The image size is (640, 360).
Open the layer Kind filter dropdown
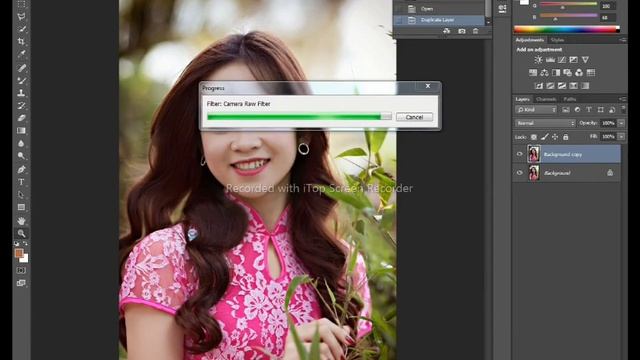pyautogui.click(x=536, y=110)
